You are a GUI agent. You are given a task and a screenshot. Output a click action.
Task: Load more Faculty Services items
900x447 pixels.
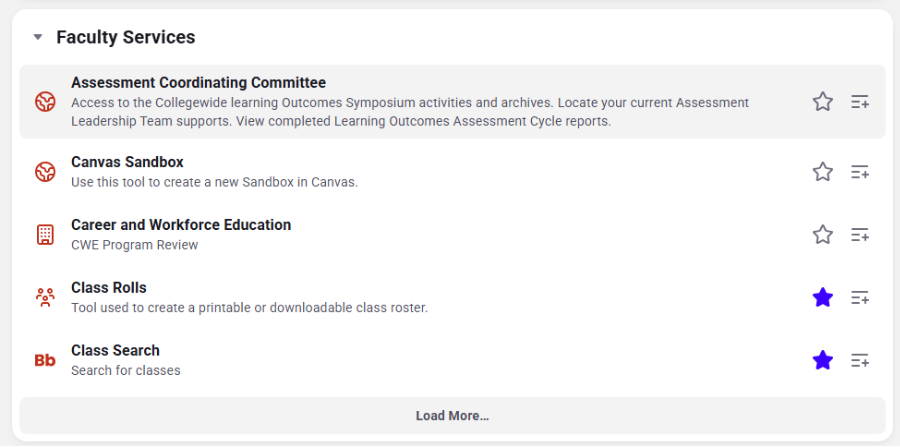point(452,415)
